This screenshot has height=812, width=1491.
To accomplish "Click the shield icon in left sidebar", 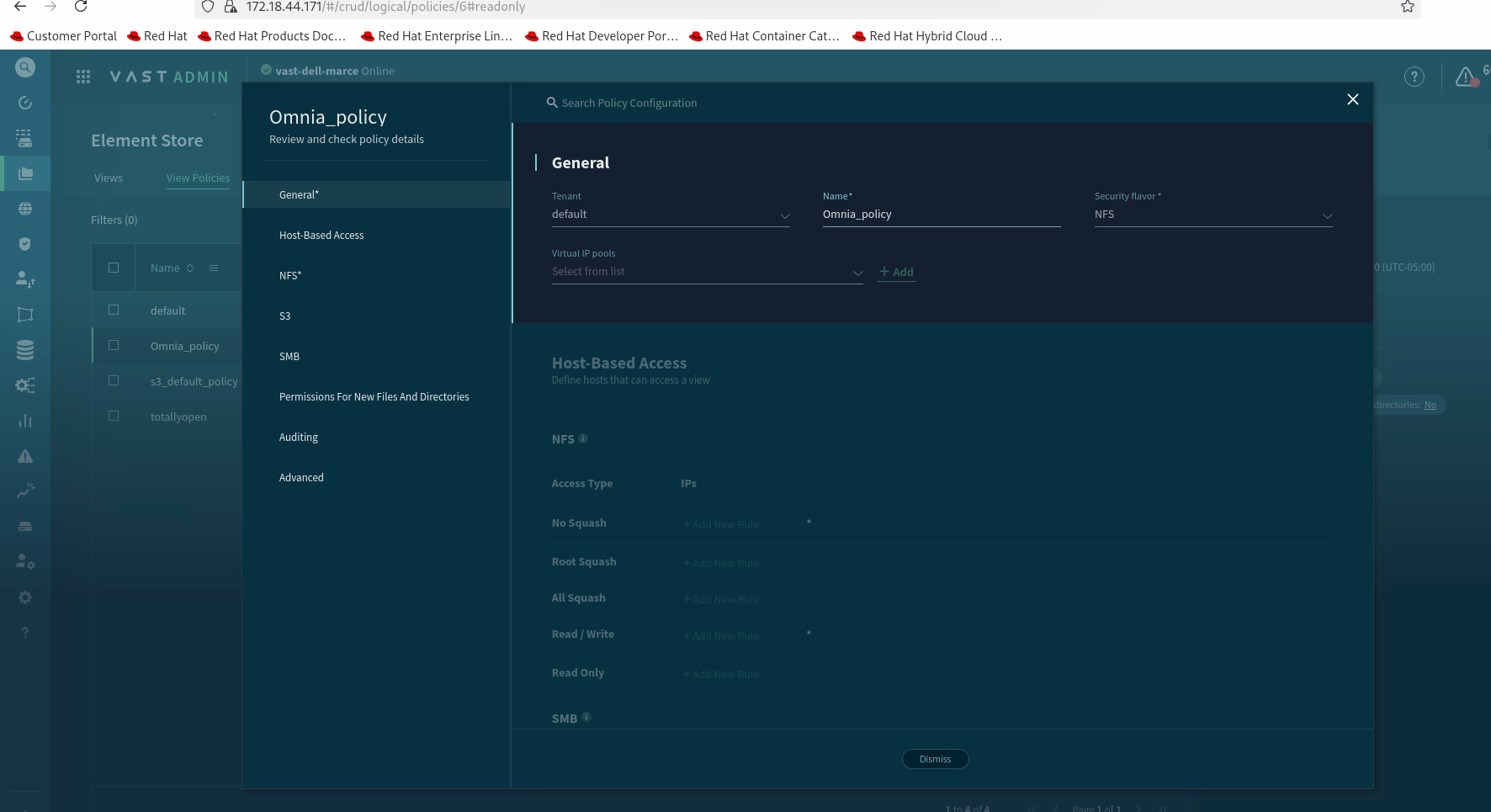I will (25, 244).
